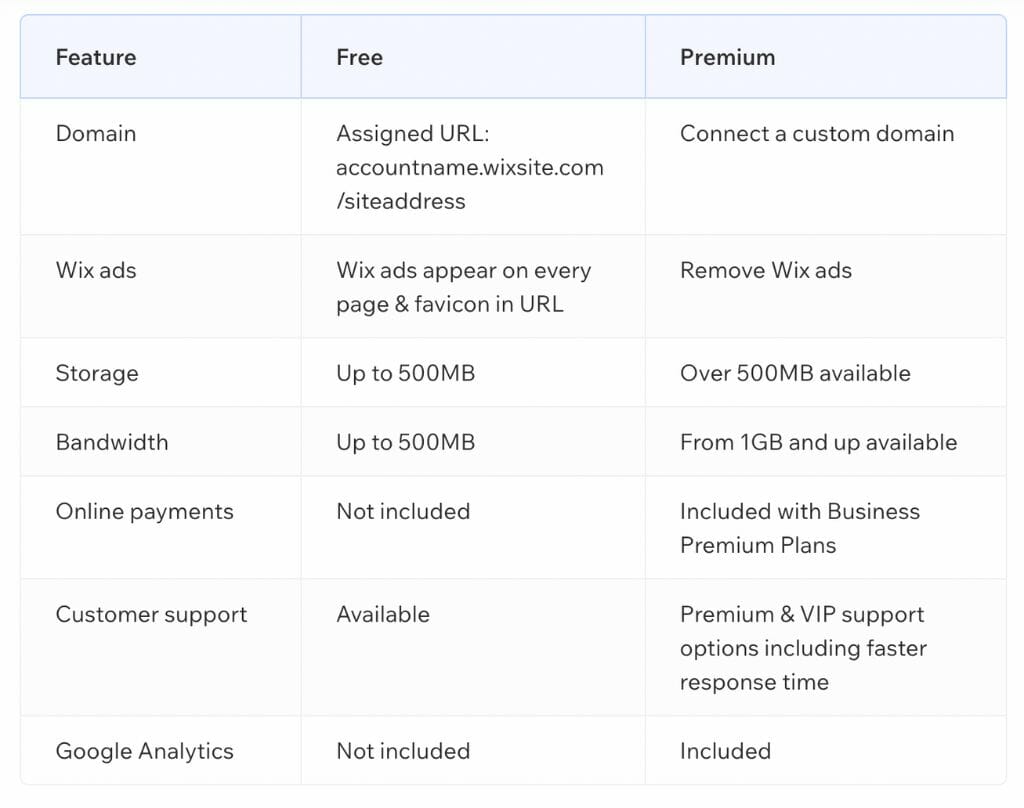Click the Wix ads row label
The image size is (1024, 808).
(96, 270)
